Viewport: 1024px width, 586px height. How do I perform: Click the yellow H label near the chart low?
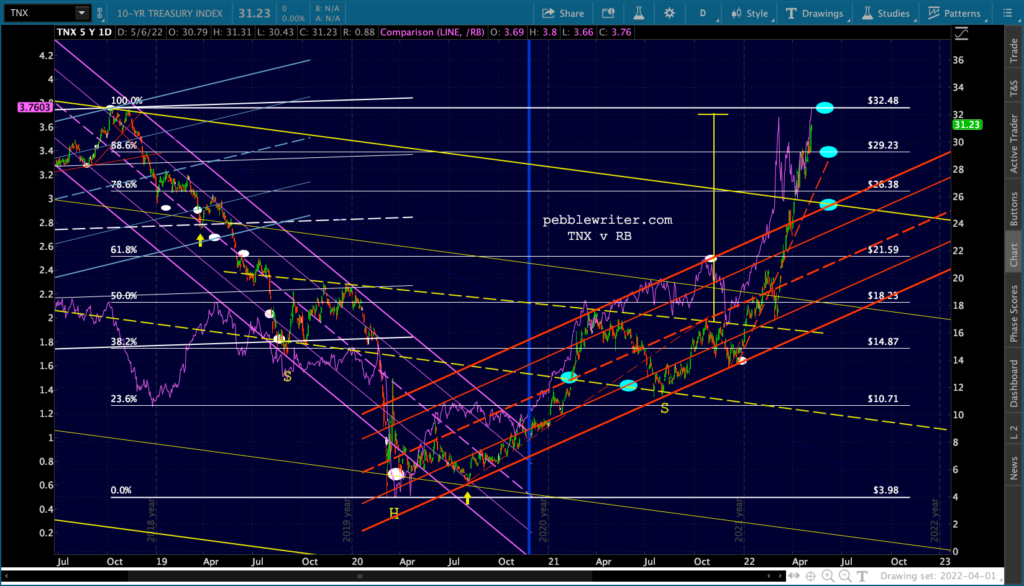(x=394, y=514)
